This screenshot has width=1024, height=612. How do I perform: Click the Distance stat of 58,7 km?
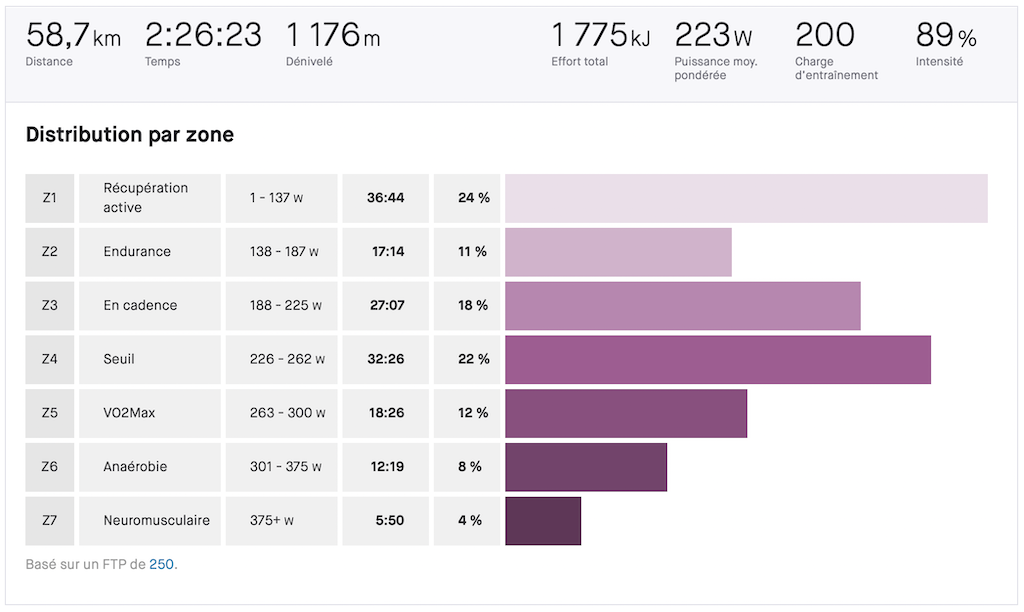coord(73,37)
